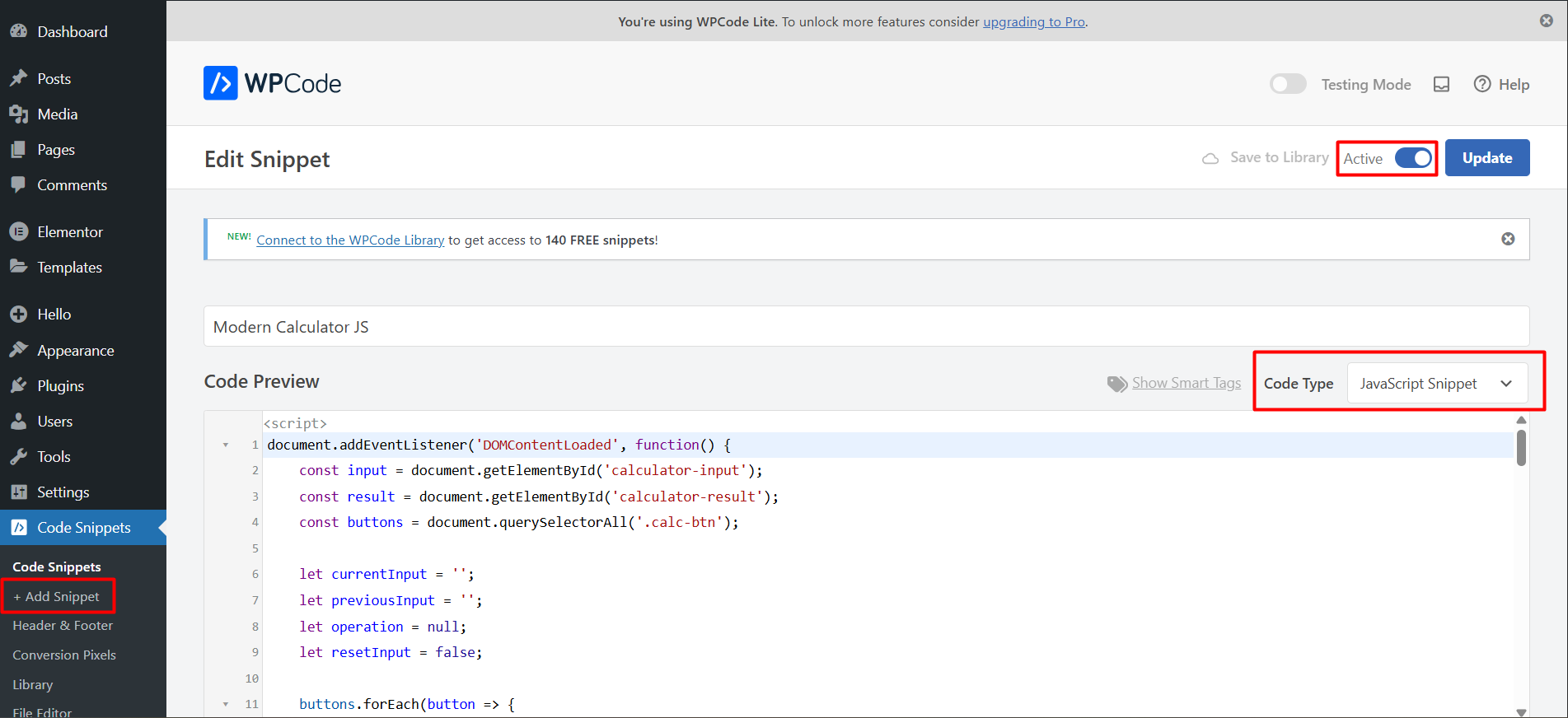
Task: Collapse code fold arrow on line 1
Action: click(x=226, y=445)
